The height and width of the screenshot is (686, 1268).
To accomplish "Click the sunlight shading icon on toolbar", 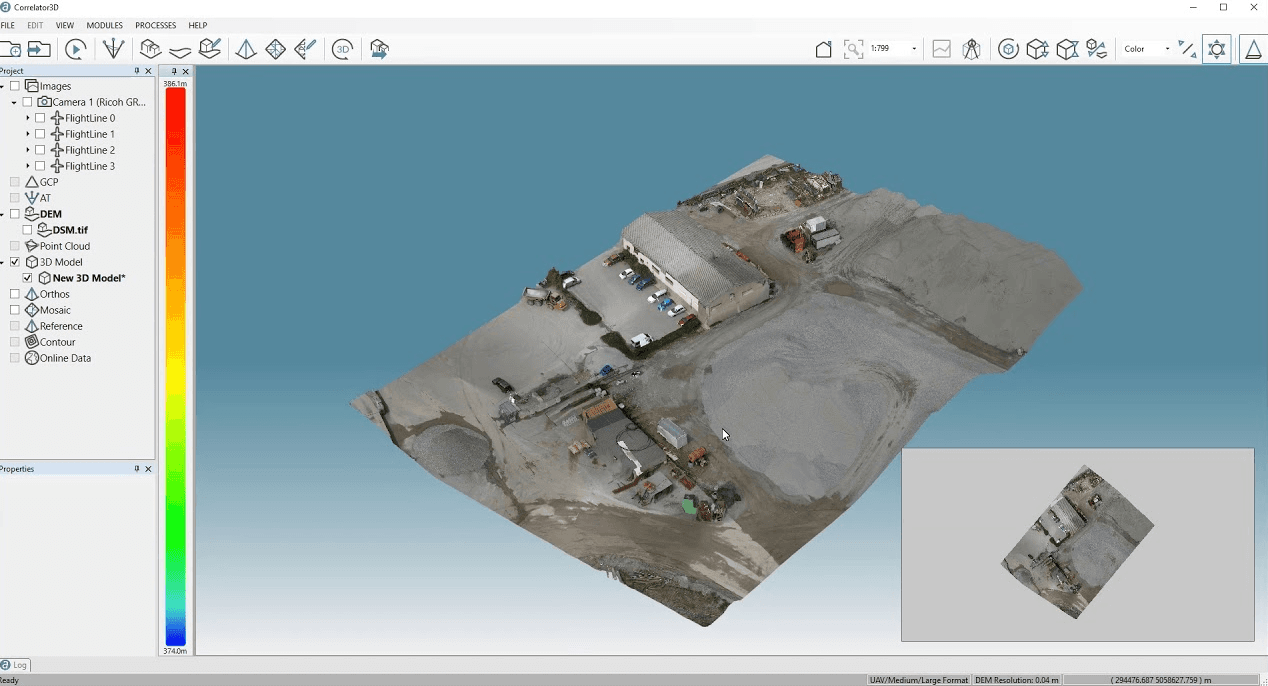I will (1217, 48).
